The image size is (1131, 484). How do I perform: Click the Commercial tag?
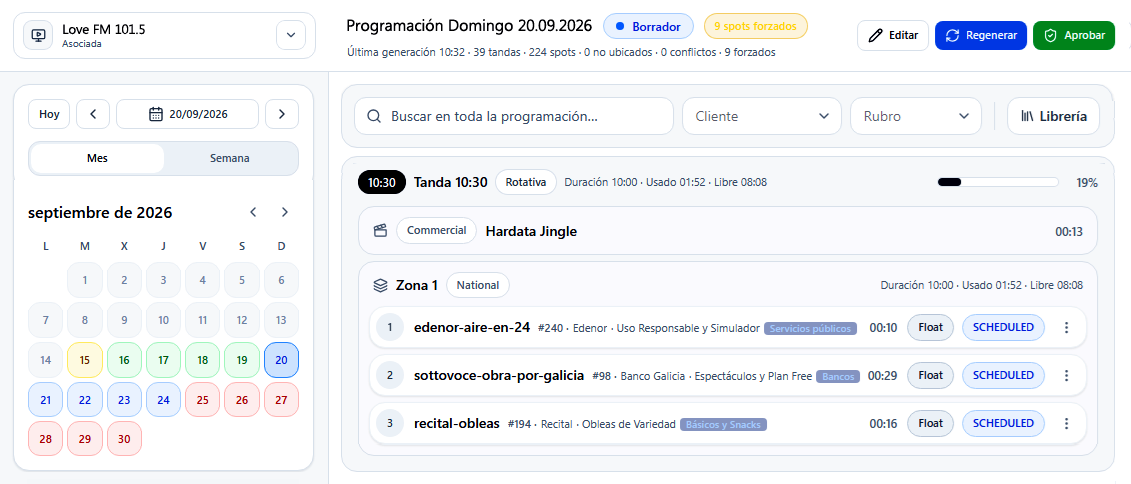point(436,231)
